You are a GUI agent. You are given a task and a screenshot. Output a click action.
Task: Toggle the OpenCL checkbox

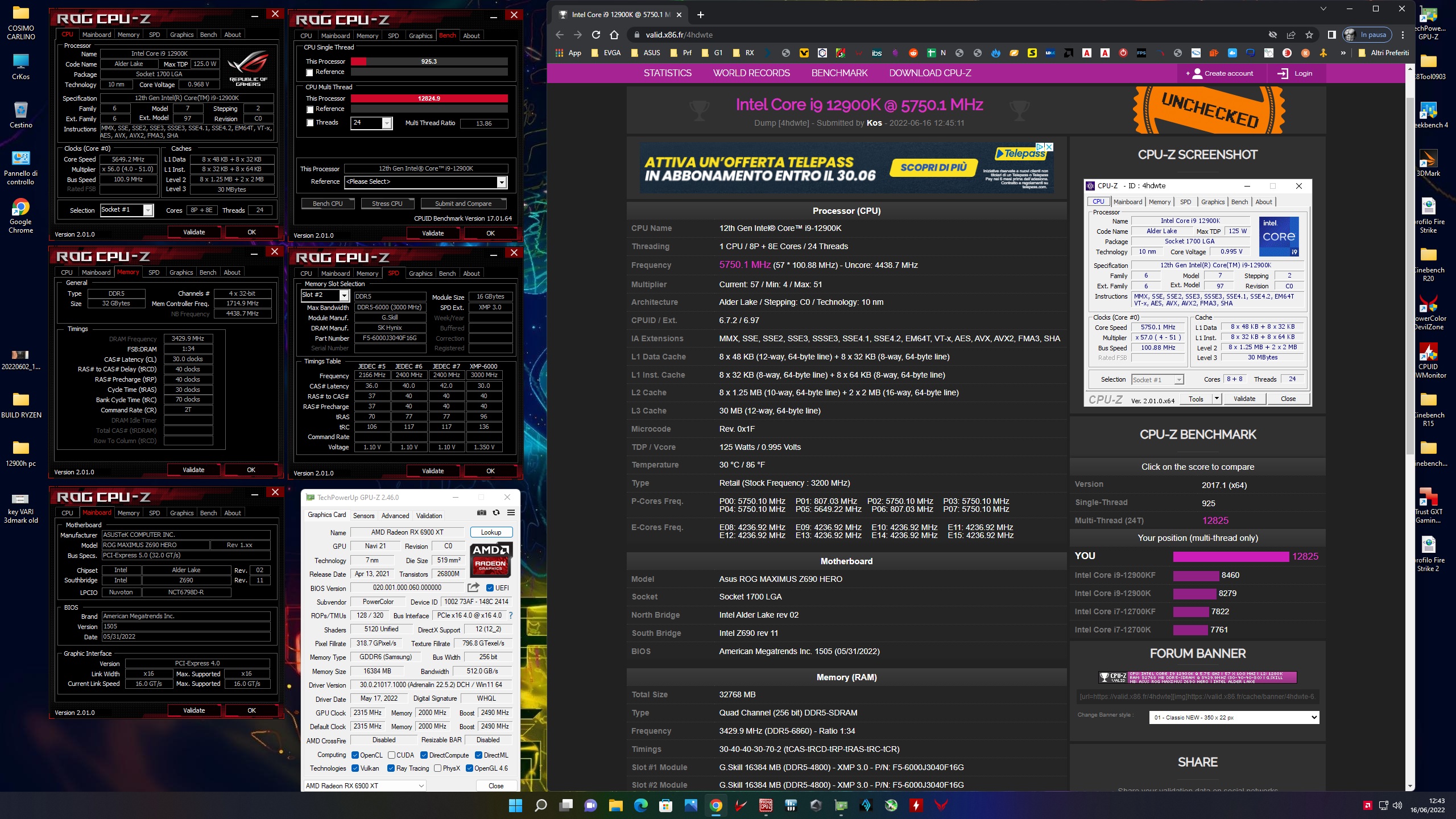tap(355, 755)
